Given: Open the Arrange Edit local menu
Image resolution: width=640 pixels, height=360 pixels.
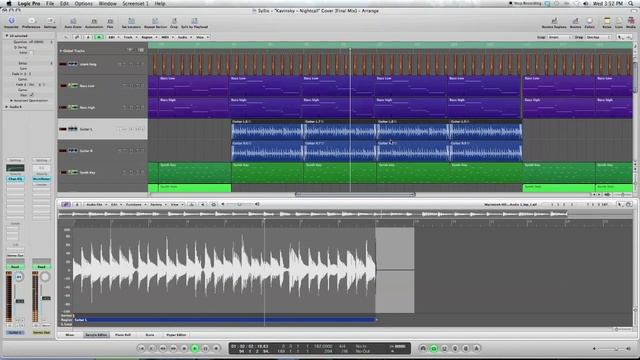Looking at the screenshot, I should [113, 37].
